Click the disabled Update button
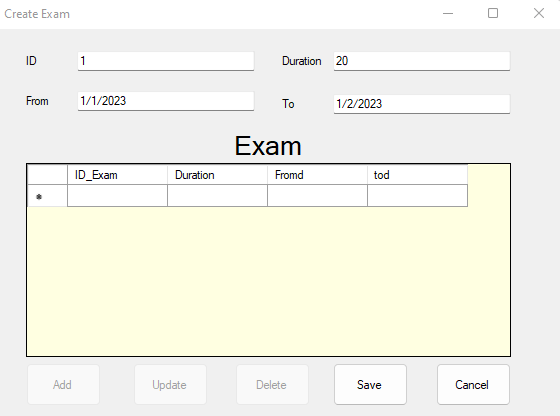560x416 pixels. point(170,385)
